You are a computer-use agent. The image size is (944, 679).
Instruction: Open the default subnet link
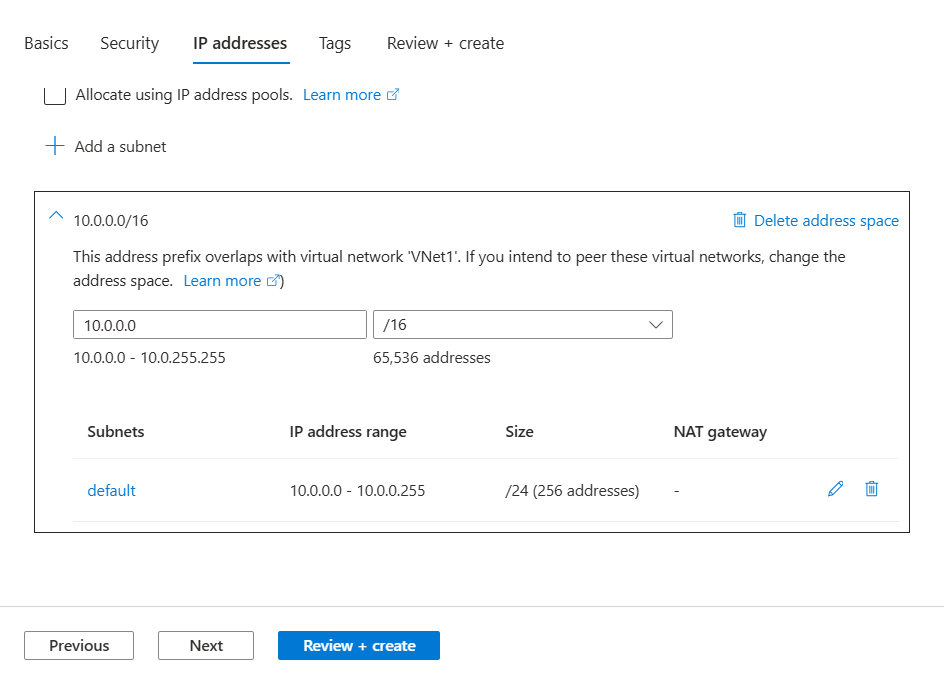tap(111, 491)
